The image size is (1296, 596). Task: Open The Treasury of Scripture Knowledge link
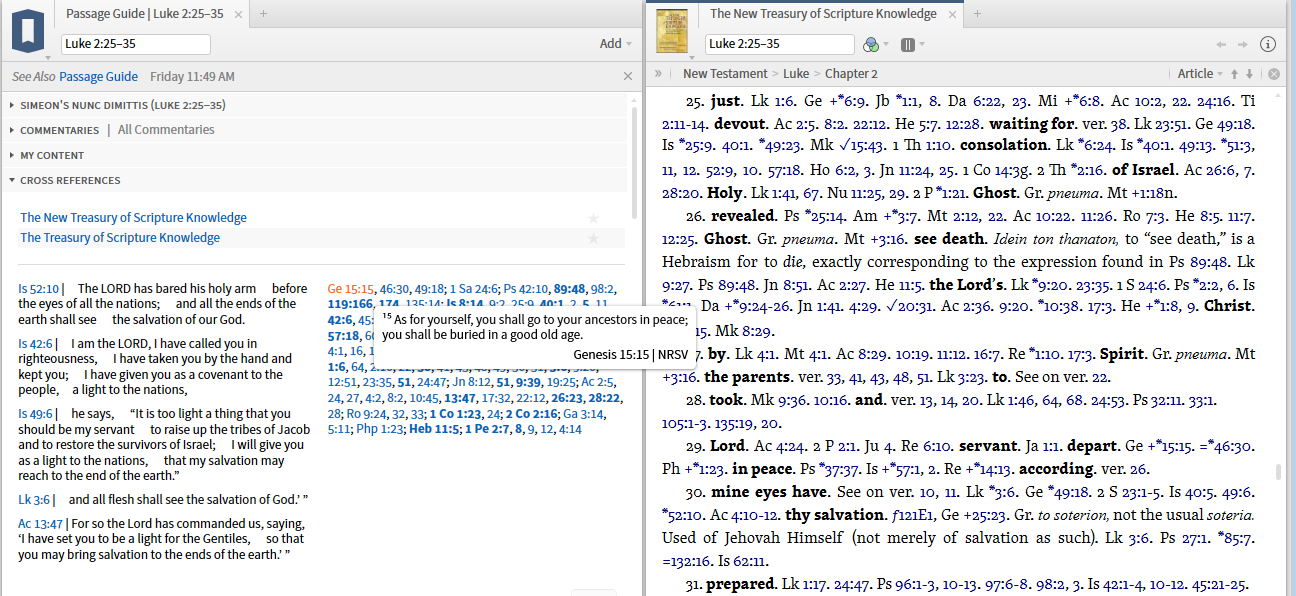click(x=120, y=238)
